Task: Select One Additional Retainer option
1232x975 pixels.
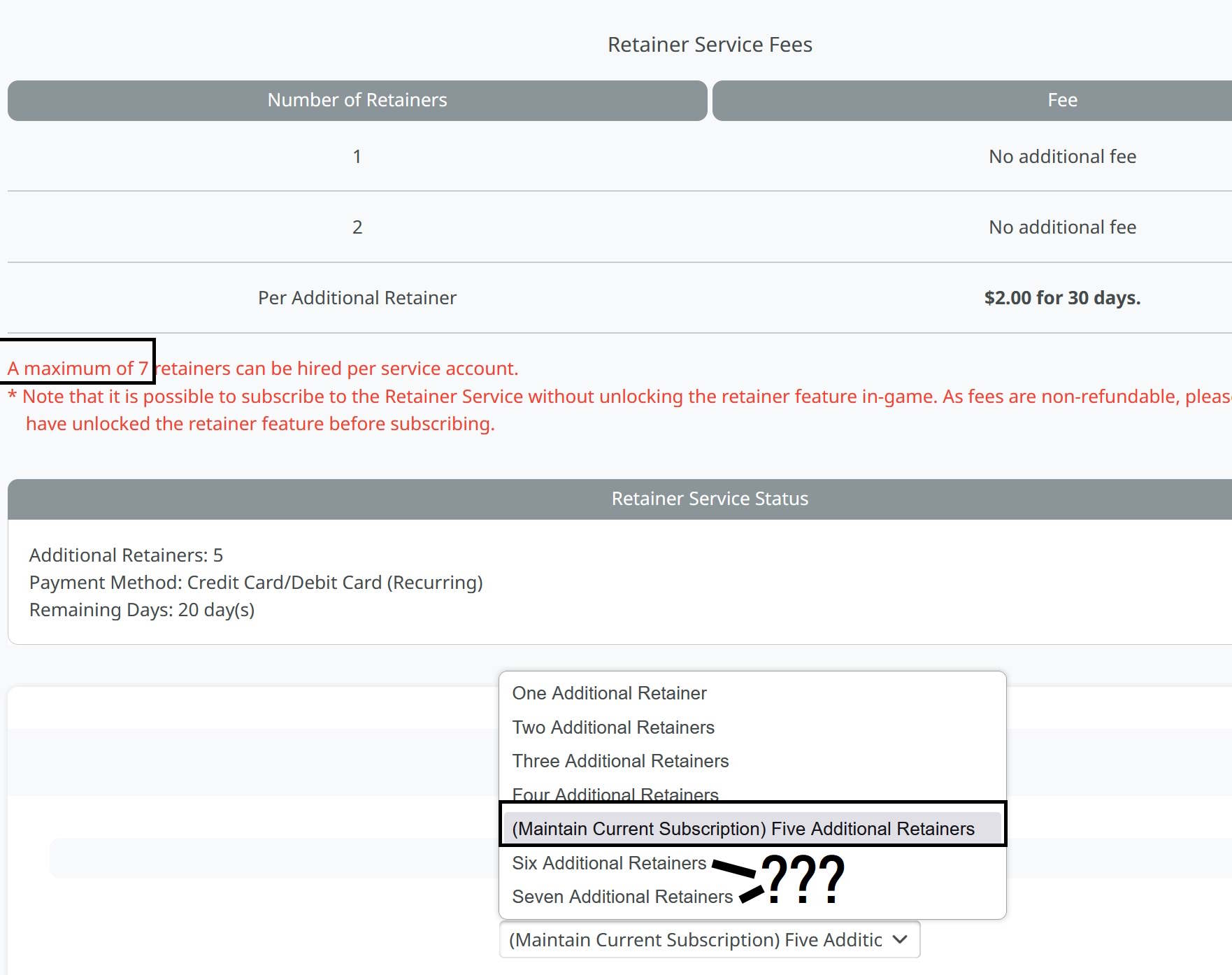Action: [752, 693]
